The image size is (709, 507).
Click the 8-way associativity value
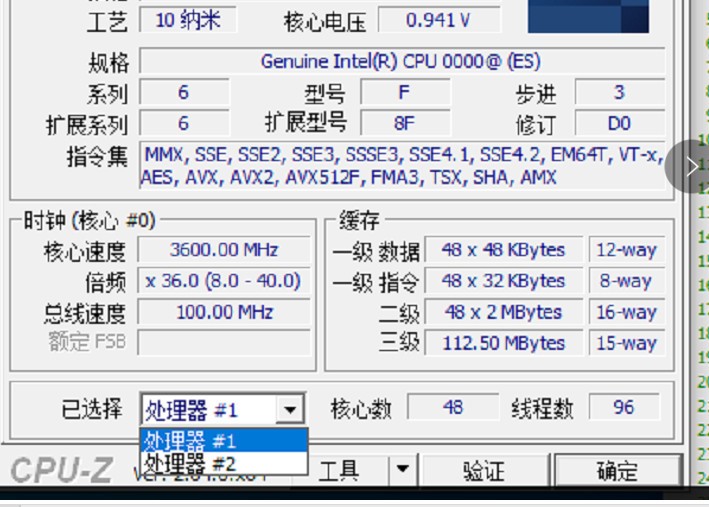point(627,281)
